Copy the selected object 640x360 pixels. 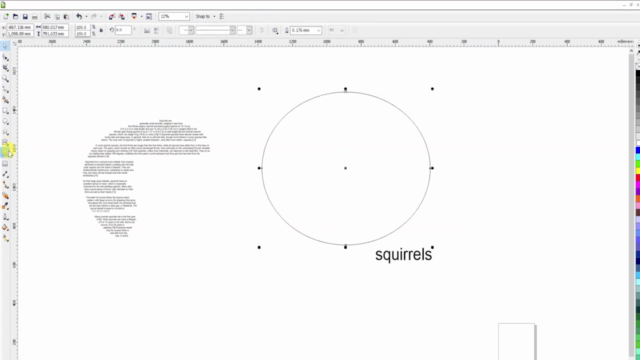pyautogui.click(x=57, y=16)
